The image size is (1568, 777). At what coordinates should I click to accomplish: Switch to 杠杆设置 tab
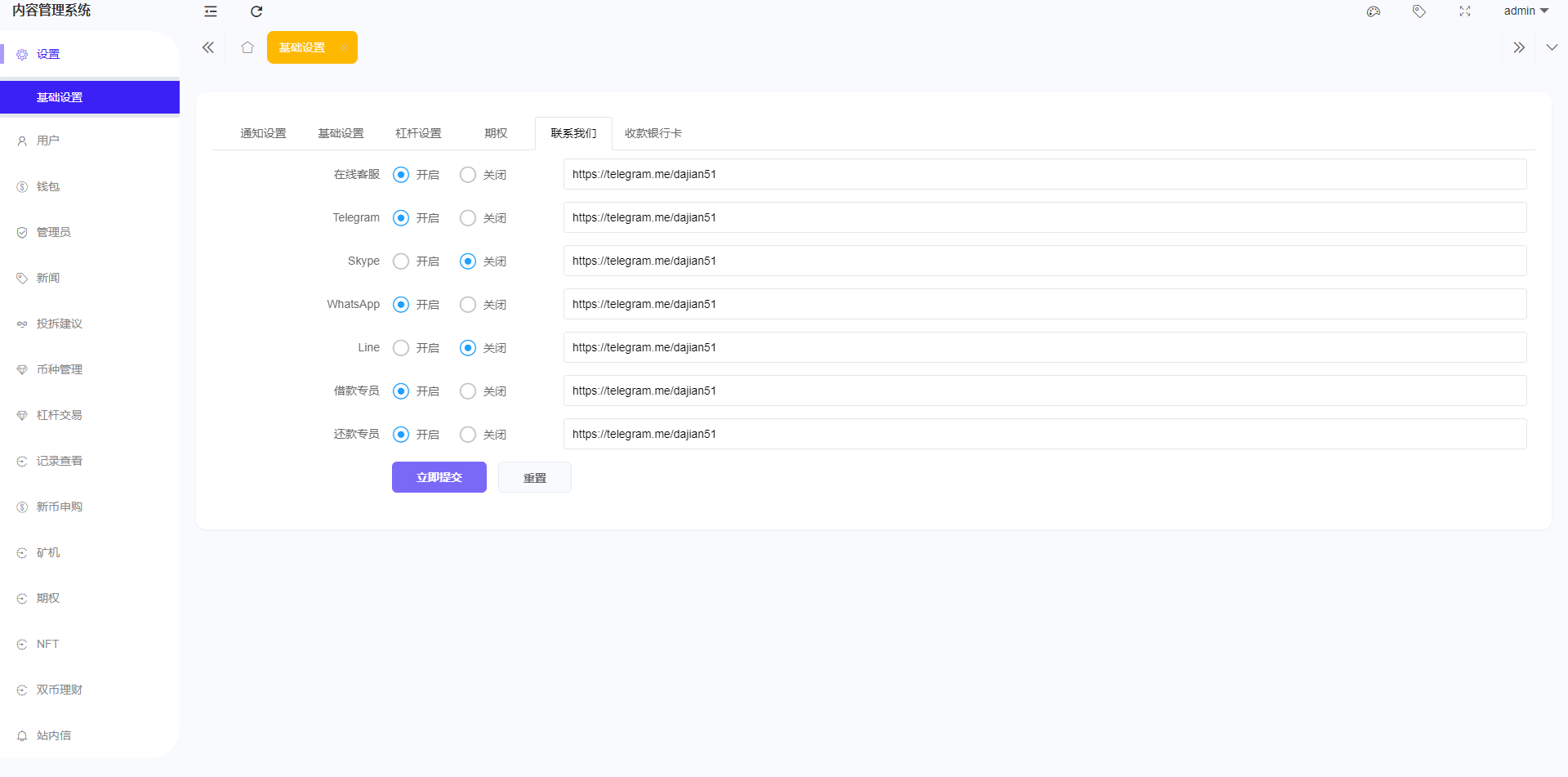pos(418,133)
